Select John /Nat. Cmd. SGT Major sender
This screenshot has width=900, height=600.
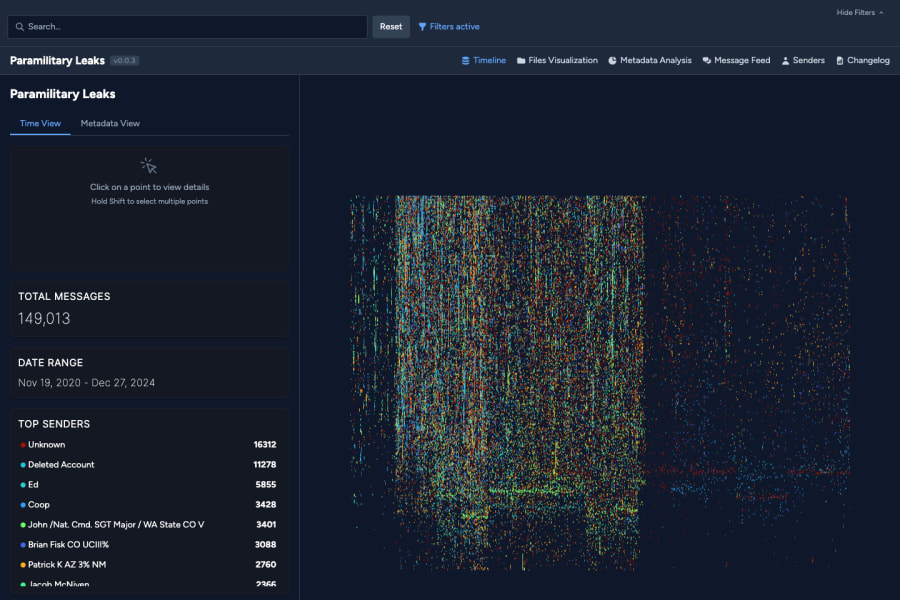tap(116, 525)
